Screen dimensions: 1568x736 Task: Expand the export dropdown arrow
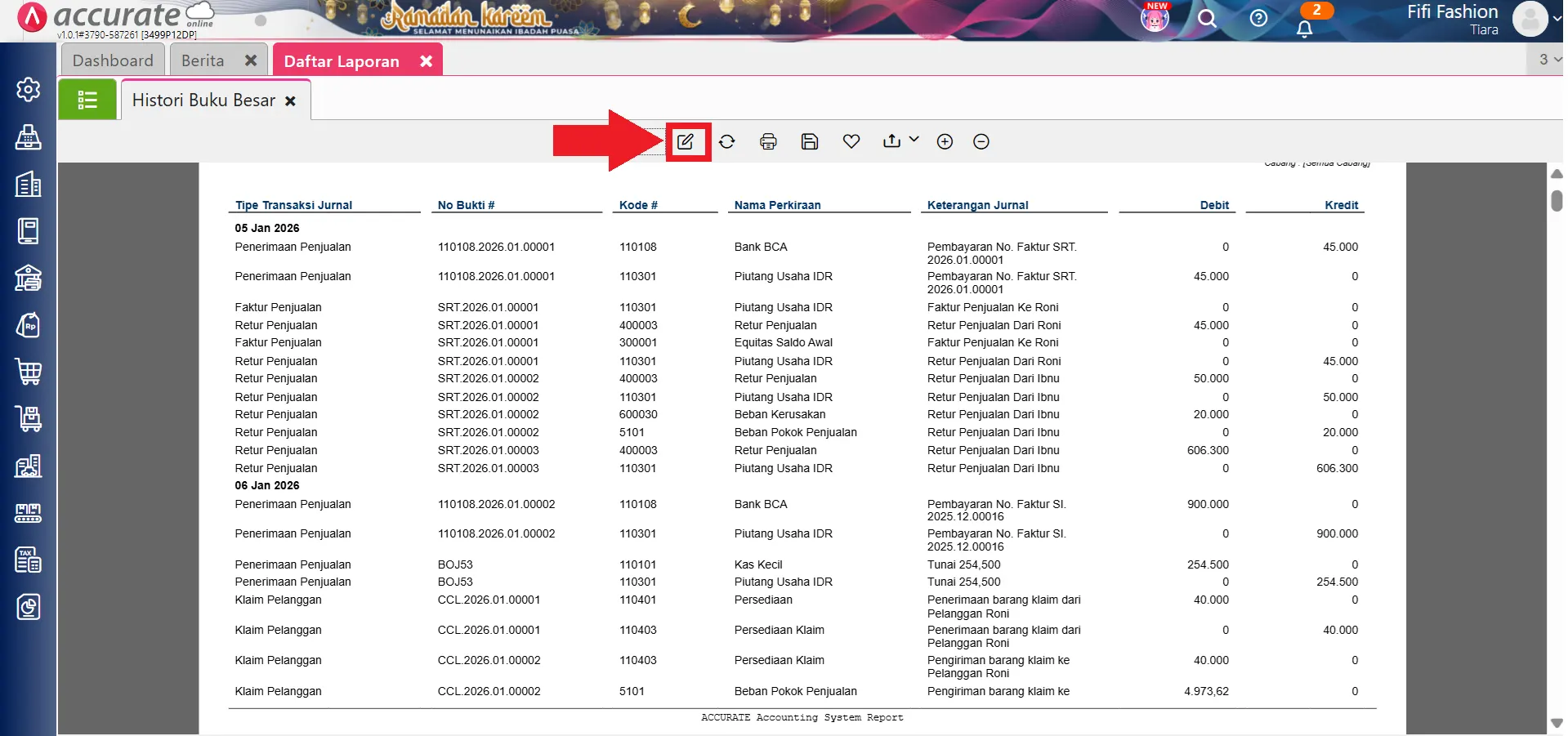pyautogui.click(x=914, y=140)
